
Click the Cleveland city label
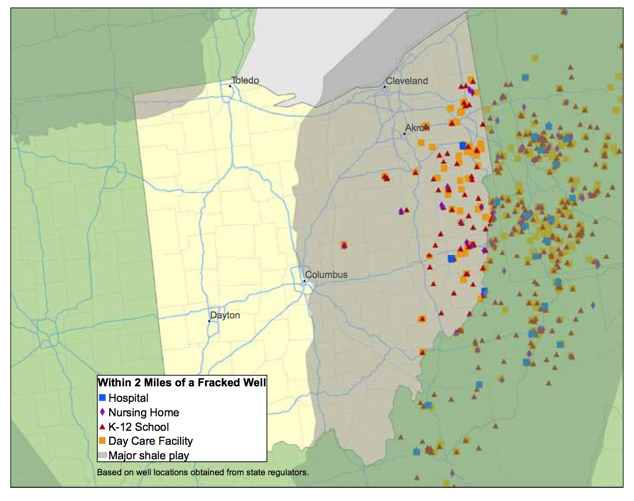406,81
